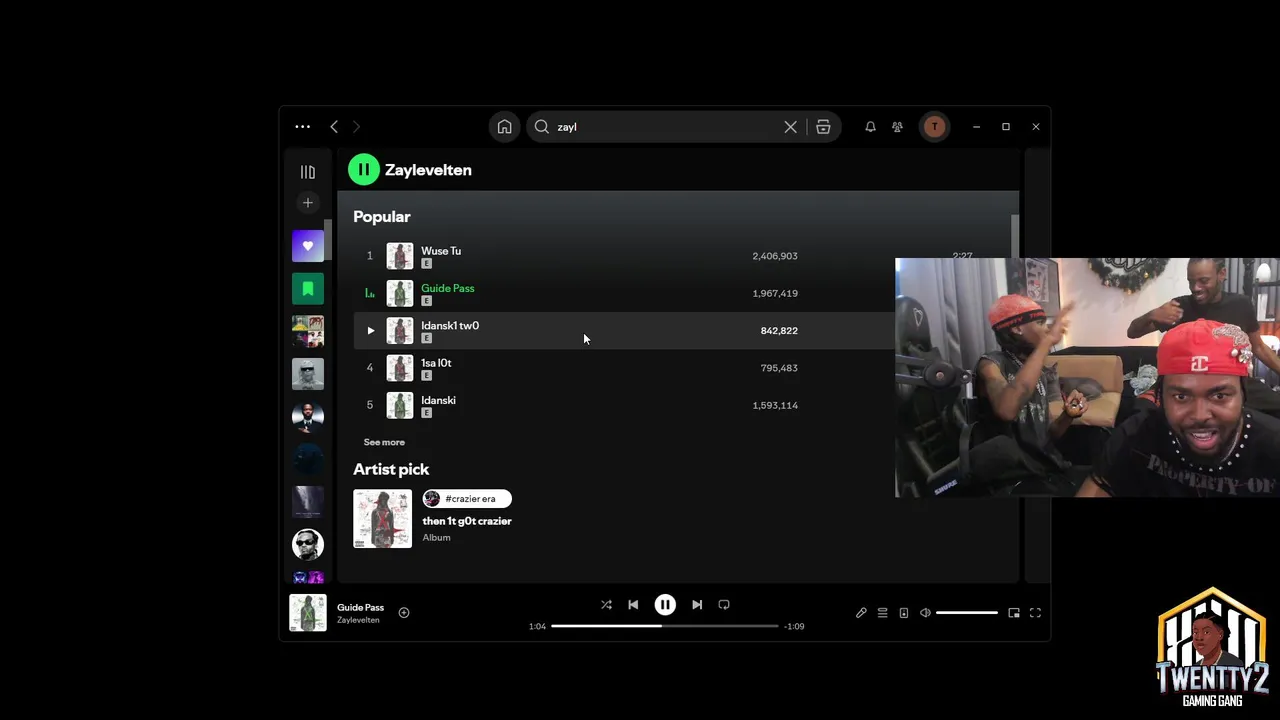The width and height of the screenshot is (1280, 720).
Task: Open Connect to a device
Action: click(903, 613)
